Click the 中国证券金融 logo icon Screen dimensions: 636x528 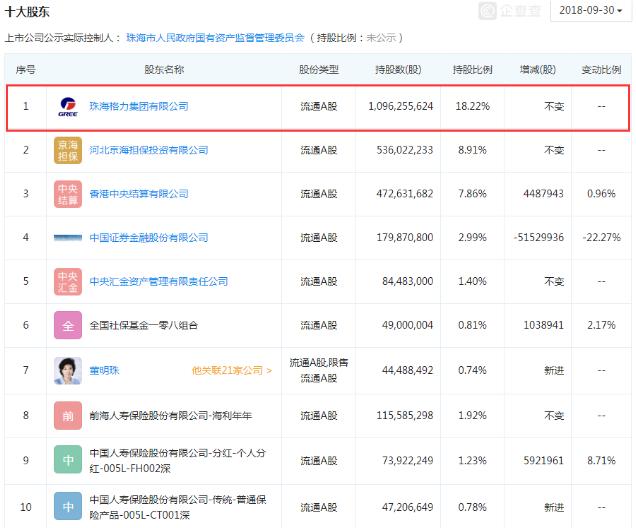pos(68,238)
